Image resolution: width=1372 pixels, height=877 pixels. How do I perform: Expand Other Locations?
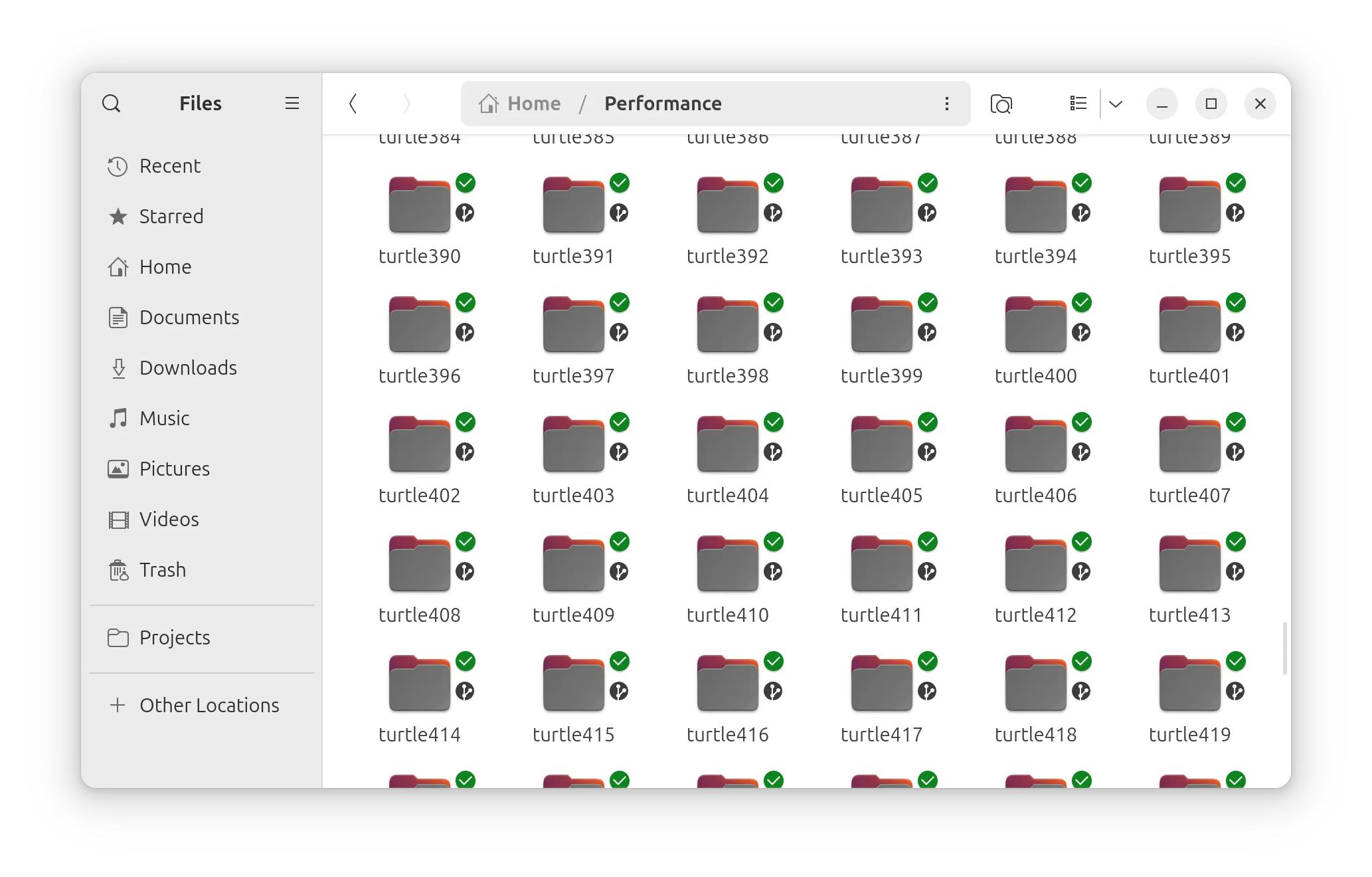(x=209, y=706)
